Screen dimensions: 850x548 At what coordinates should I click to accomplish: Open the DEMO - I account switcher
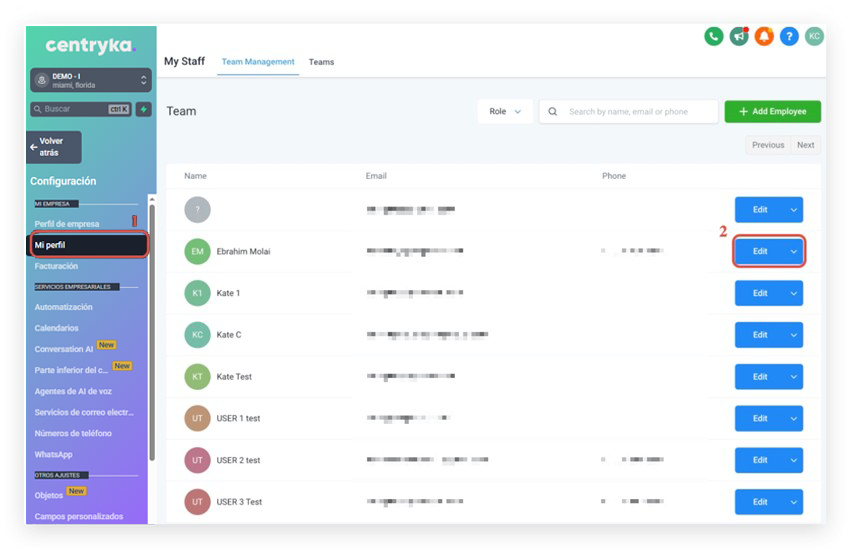coord(90,80)
